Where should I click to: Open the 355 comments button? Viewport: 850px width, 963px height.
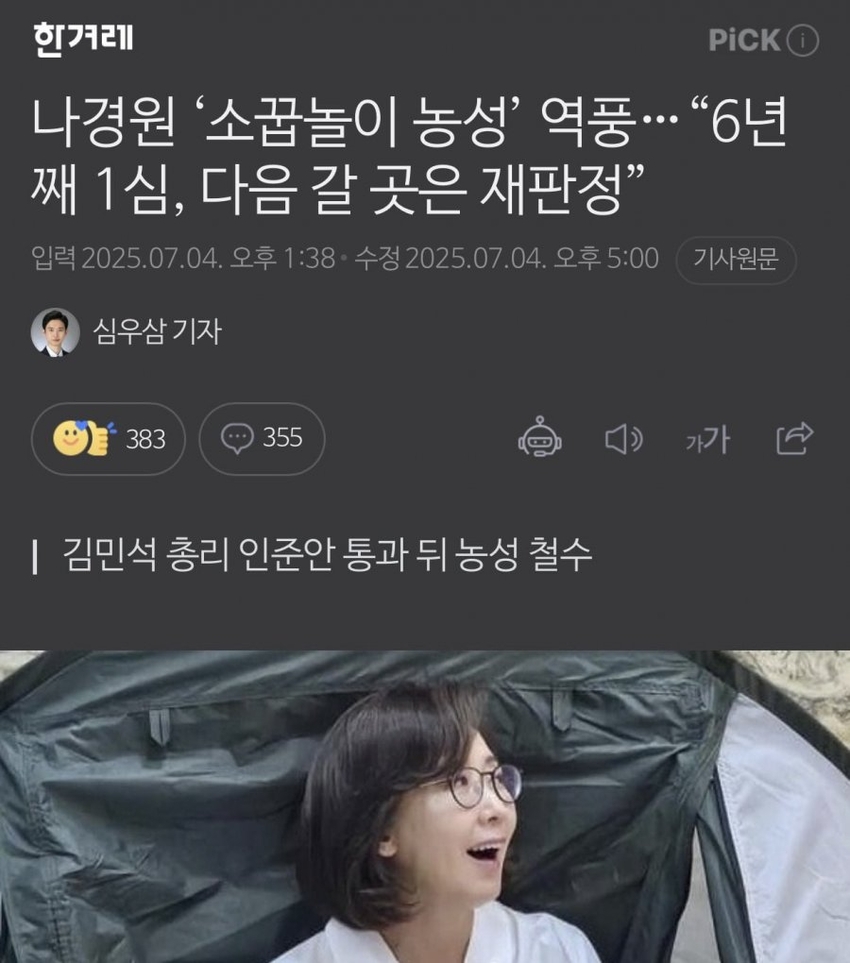point(262,439)
